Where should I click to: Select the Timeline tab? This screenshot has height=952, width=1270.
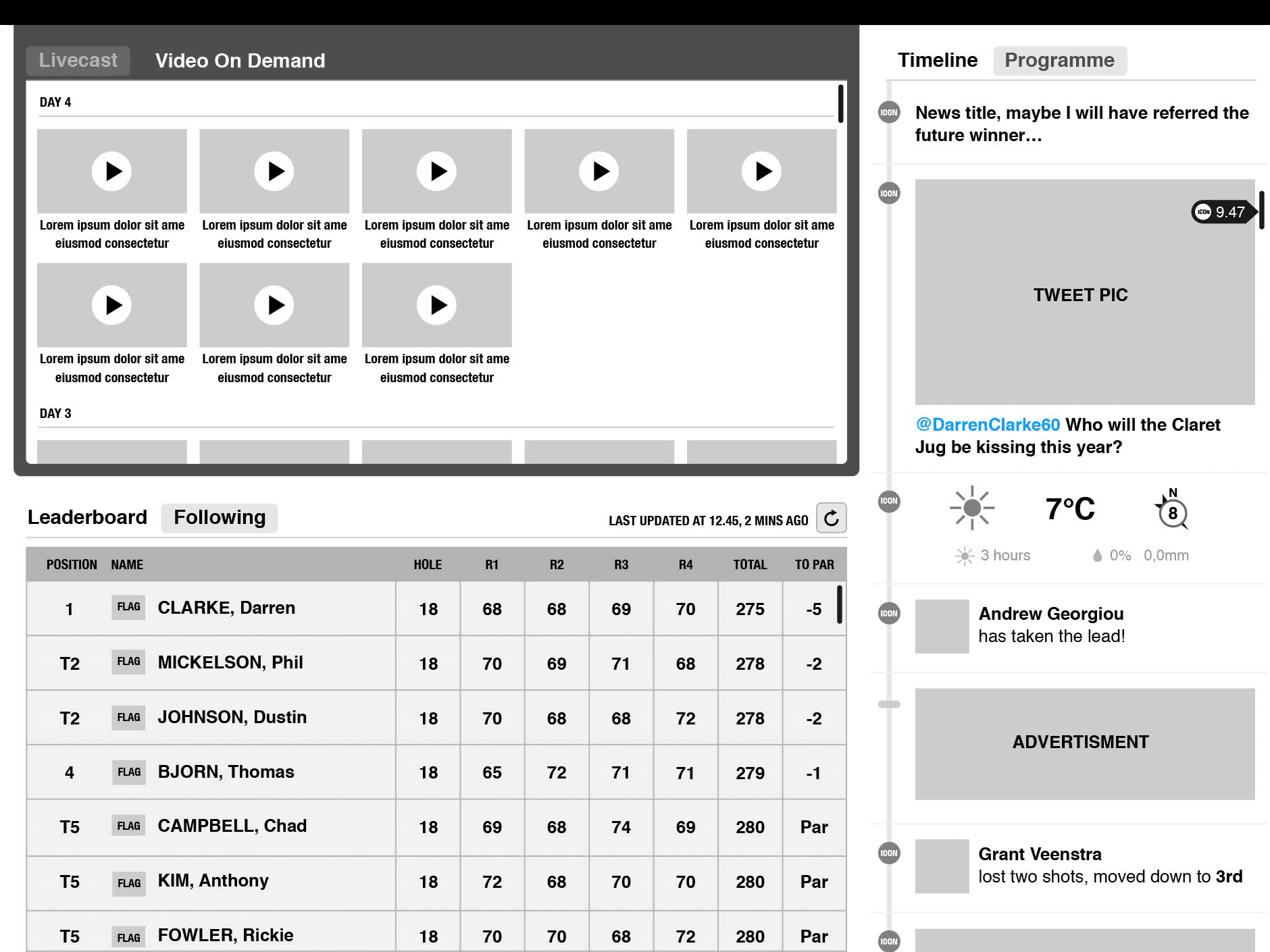(x=938, y=60)
